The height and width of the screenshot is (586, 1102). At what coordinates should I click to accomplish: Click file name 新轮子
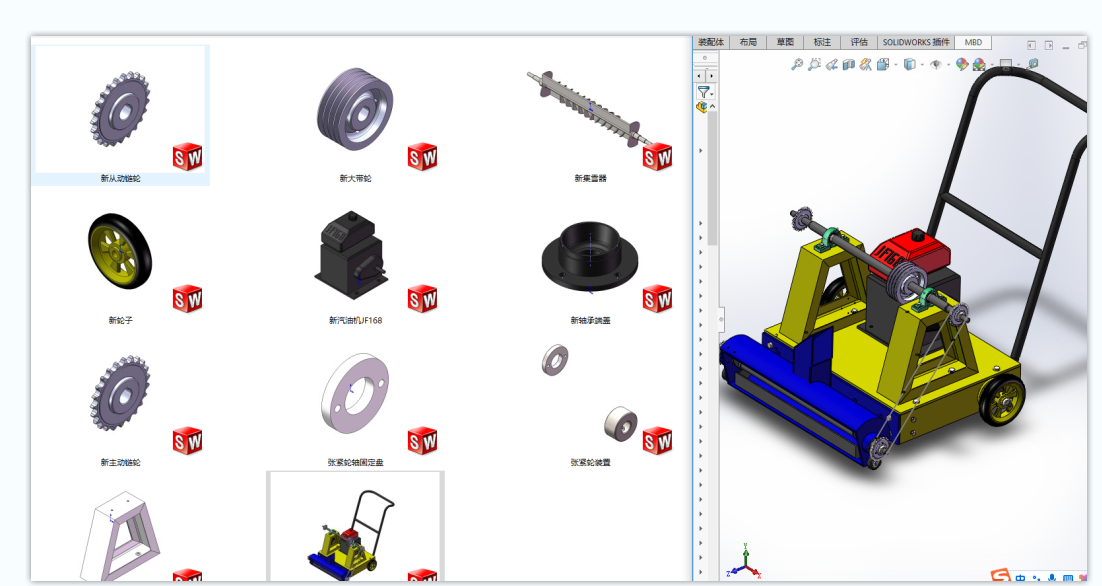(x=120, y=320)
